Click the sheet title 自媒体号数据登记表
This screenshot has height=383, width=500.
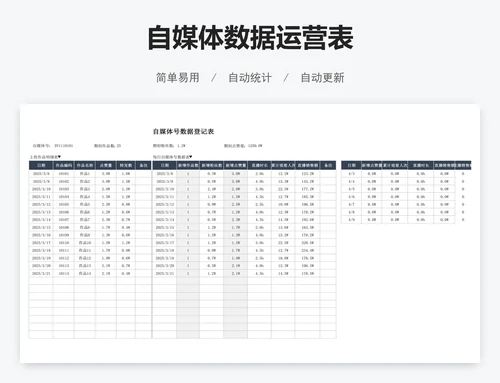click(183, 131)
